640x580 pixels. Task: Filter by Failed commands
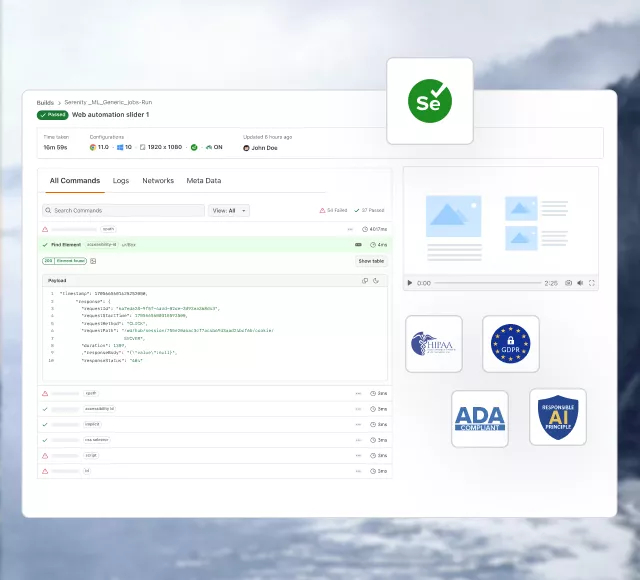click(333, 210)
